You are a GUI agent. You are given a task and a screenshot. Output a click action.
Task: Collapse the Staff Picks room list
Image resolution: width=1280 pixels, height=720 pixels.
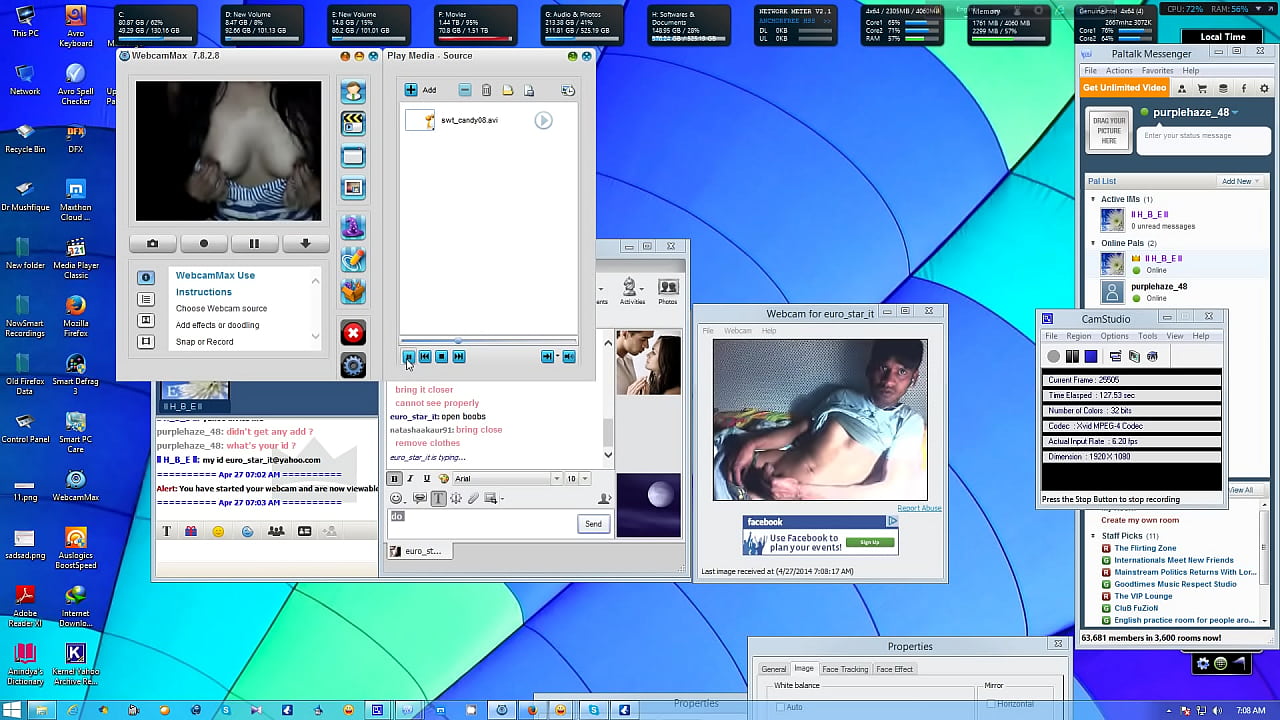[x=1093, y=536]
